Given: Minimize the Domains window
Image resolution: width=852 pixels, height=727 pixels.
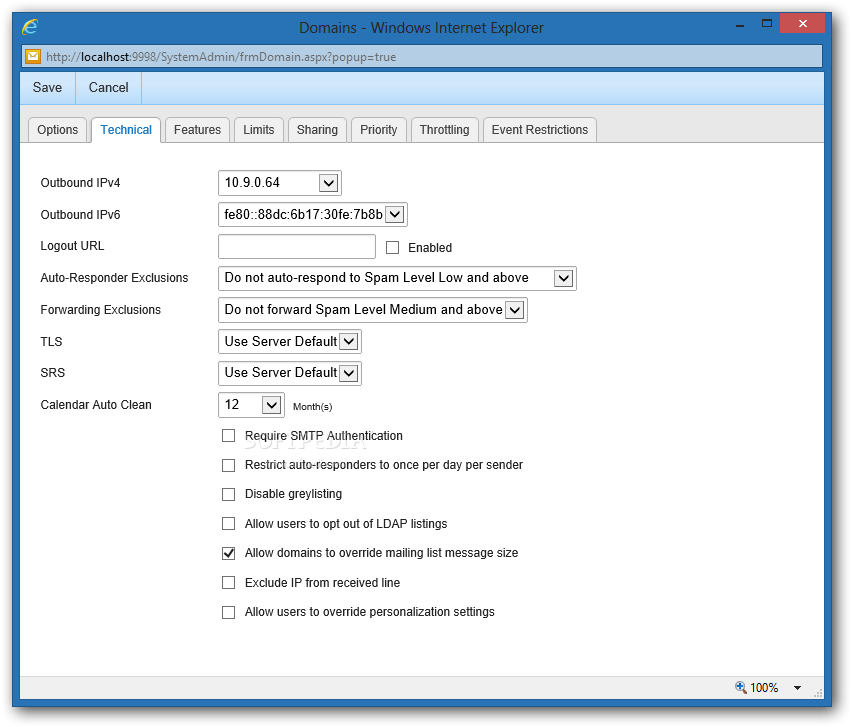Looking at the screenshot, I should coord(740,26).
